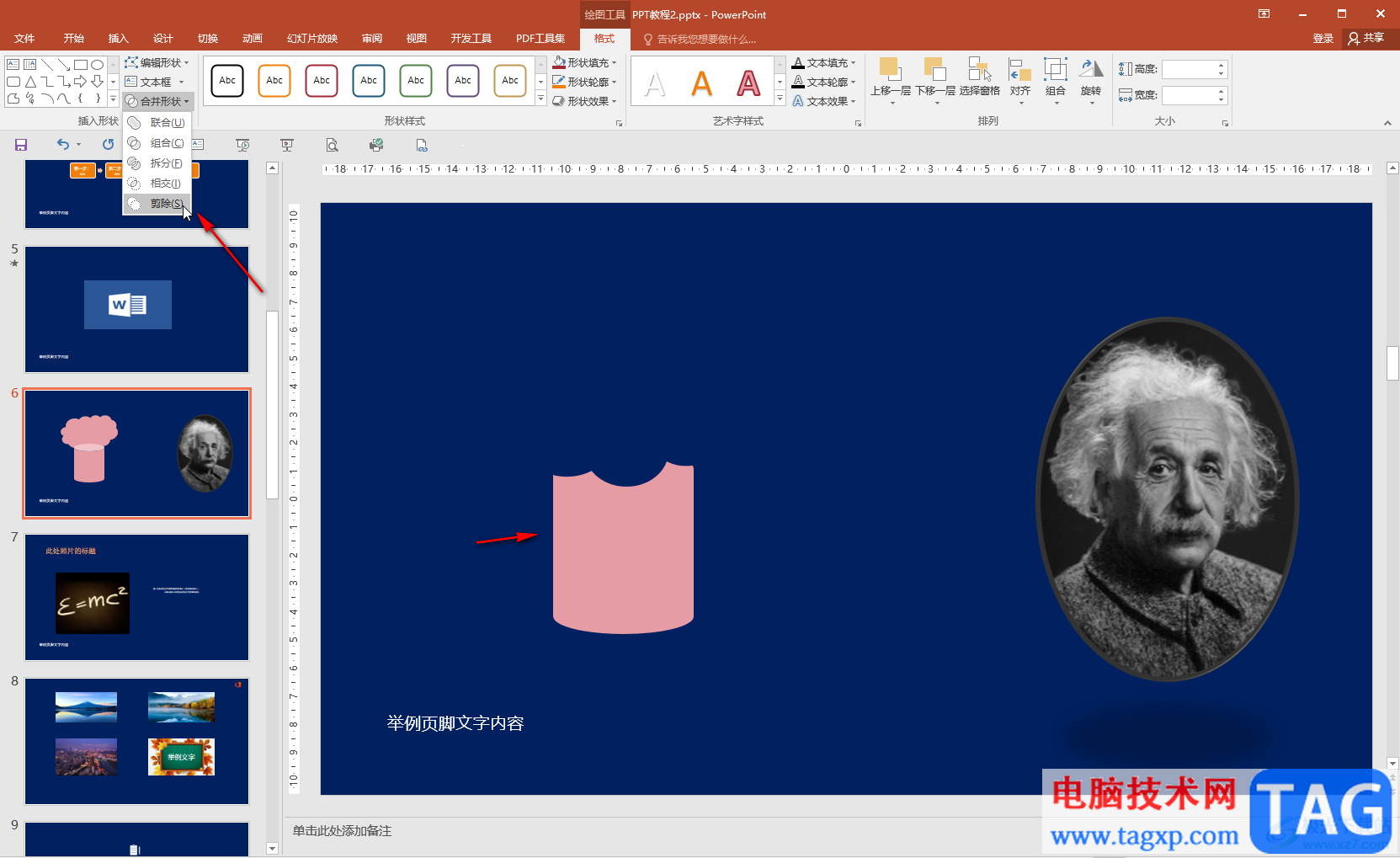Click the quick print icon
The image size is (1400, 858).
376,145
